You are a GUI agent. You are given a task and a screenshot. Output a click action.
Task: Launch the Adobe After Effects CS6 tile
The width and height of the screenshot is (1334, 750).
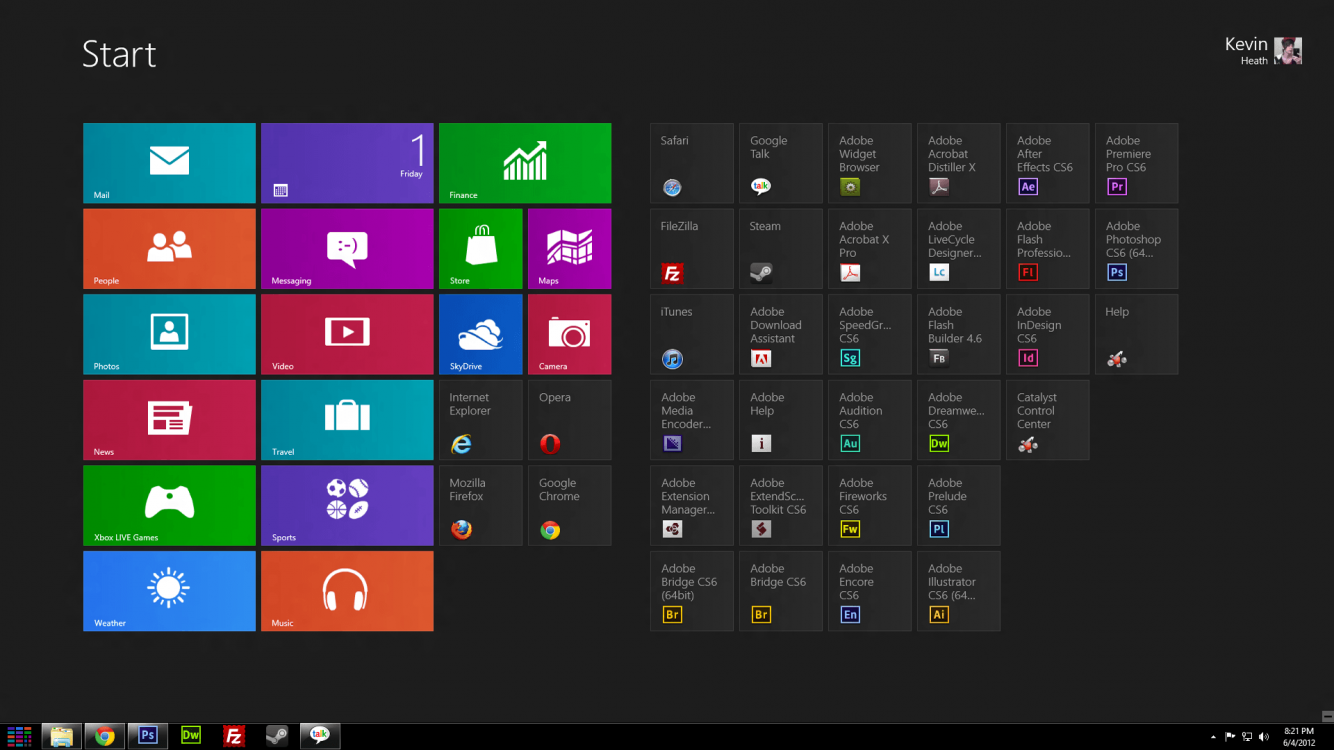point(1048,163)
